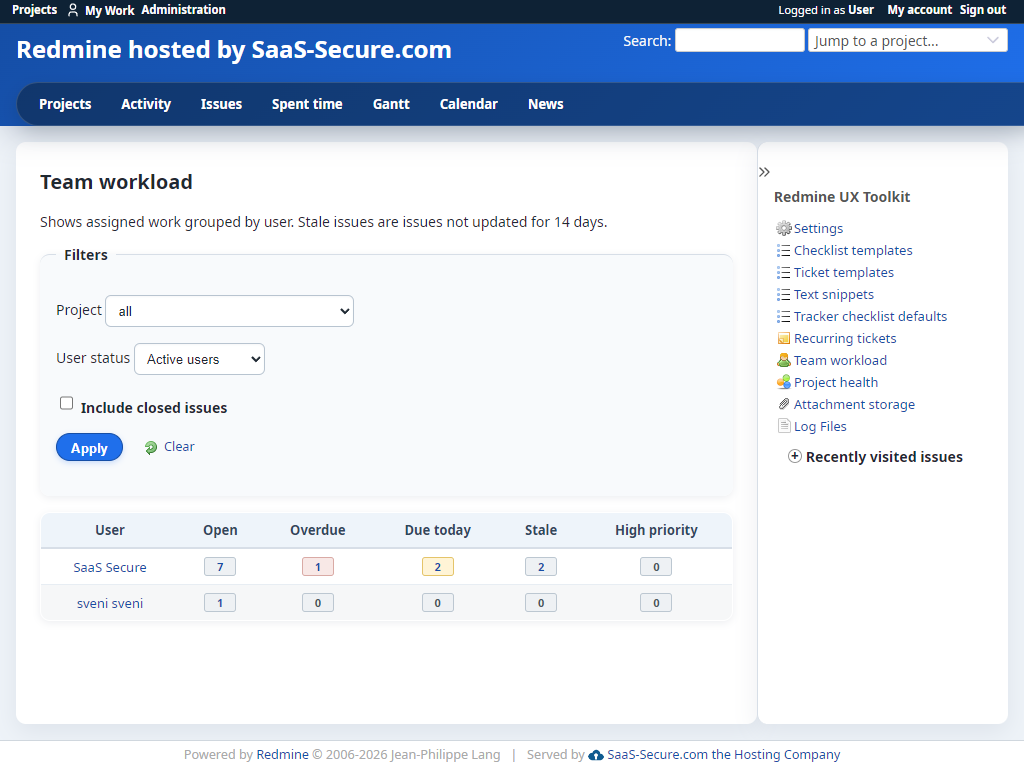Viewport: 1024px width, 768px height.
Task: Open Project health link
Action: 836,382
